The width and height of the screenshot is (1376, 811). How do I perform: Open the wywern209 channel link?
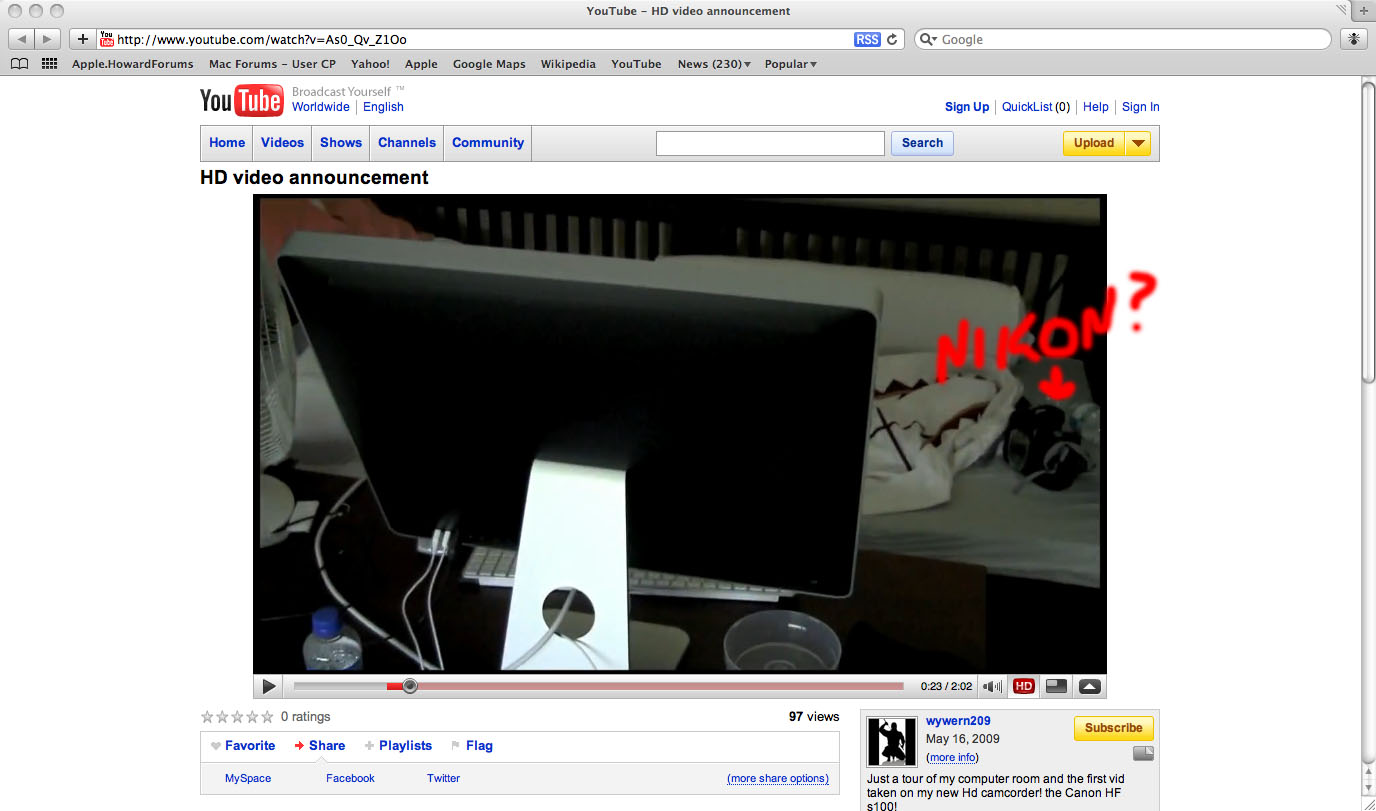pos(958,721)
